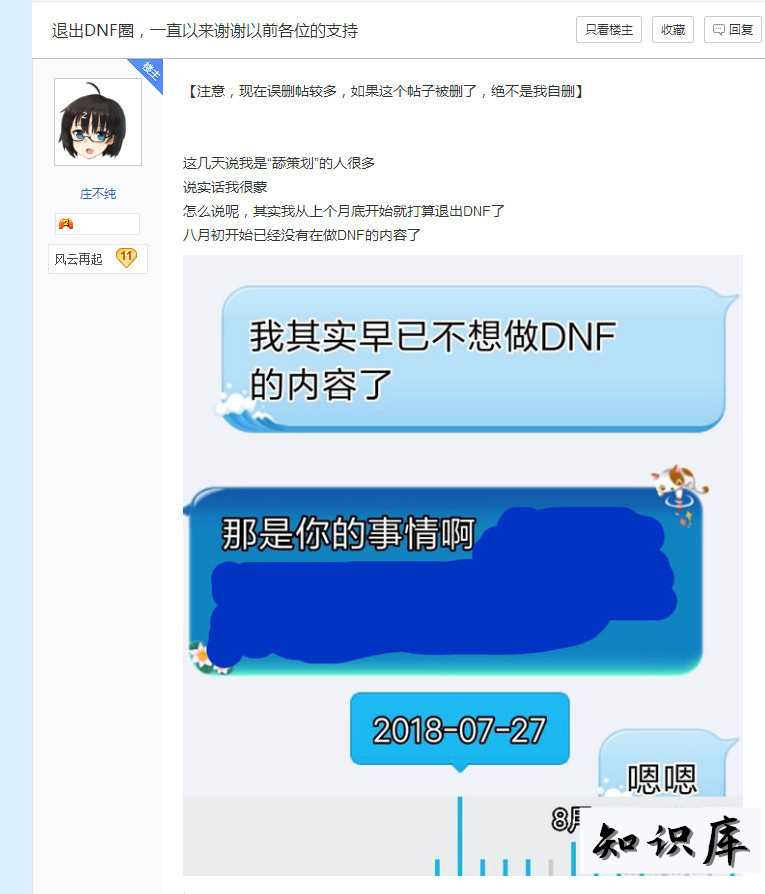This screenshot has width=765, height=894.
Task: Click the orange game controller badge icon
Action: (x=66, y=224)
